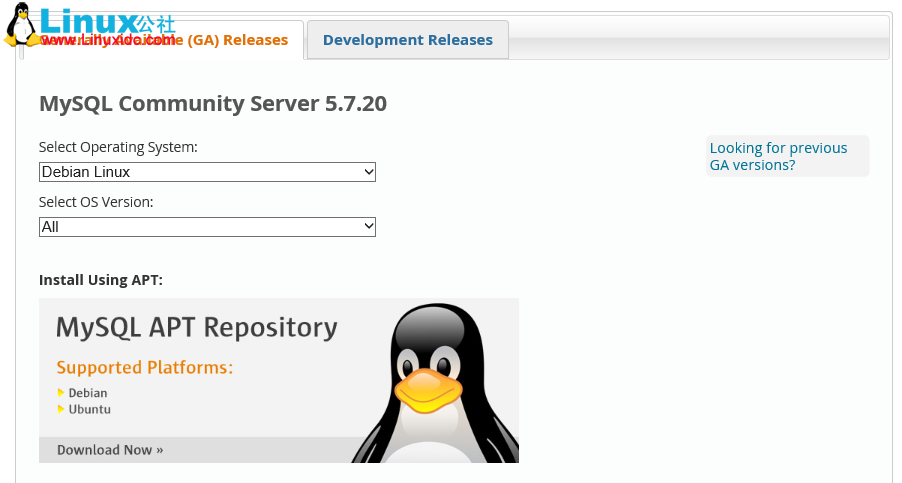Click the 'MySQL APT Repository' banner title
Viewport: 902px width, 483px height.
coord(196,327)
